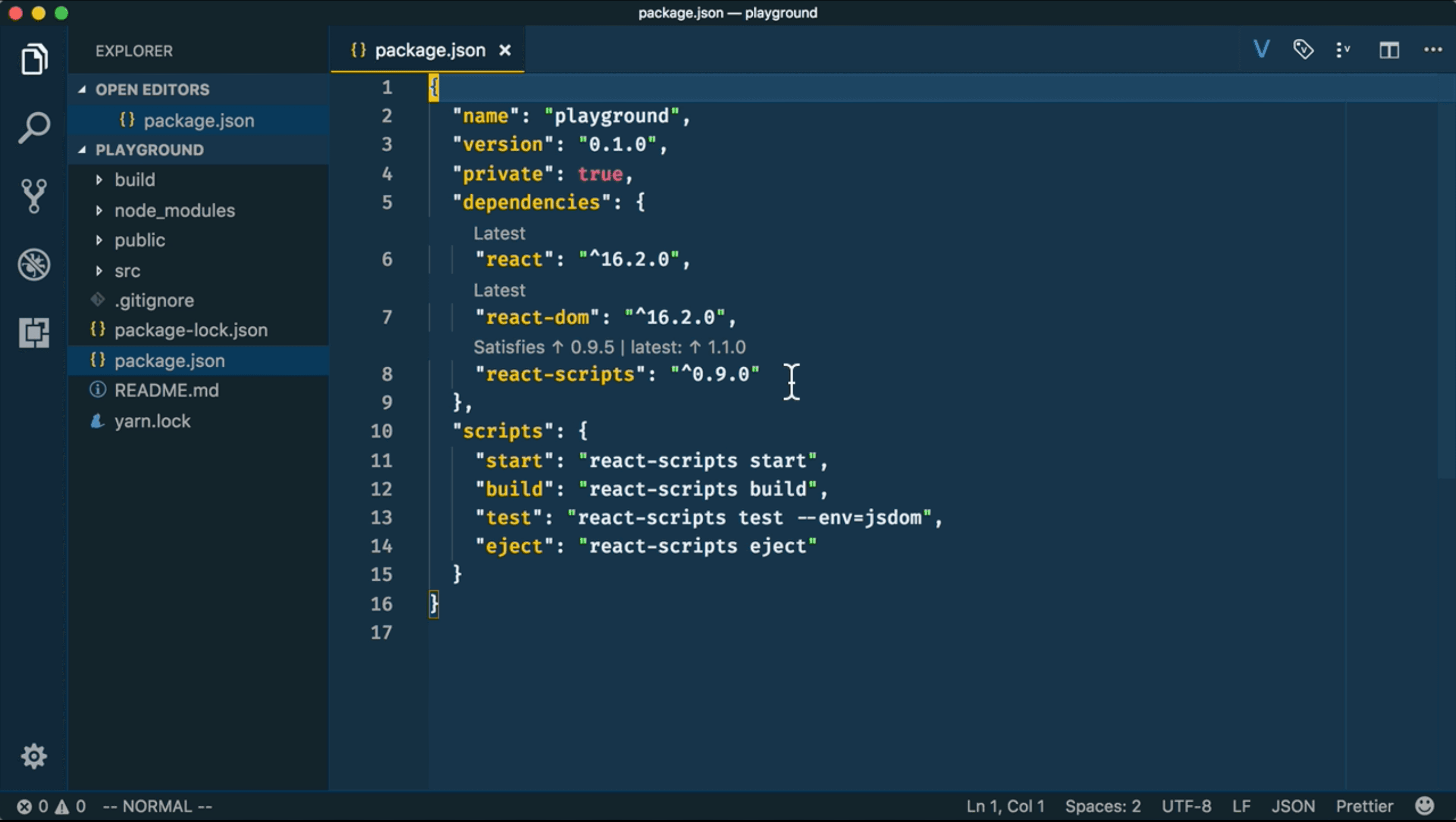Open the .gitignore file
Screen dimensions: 1456x822
(x=198, y=300)
